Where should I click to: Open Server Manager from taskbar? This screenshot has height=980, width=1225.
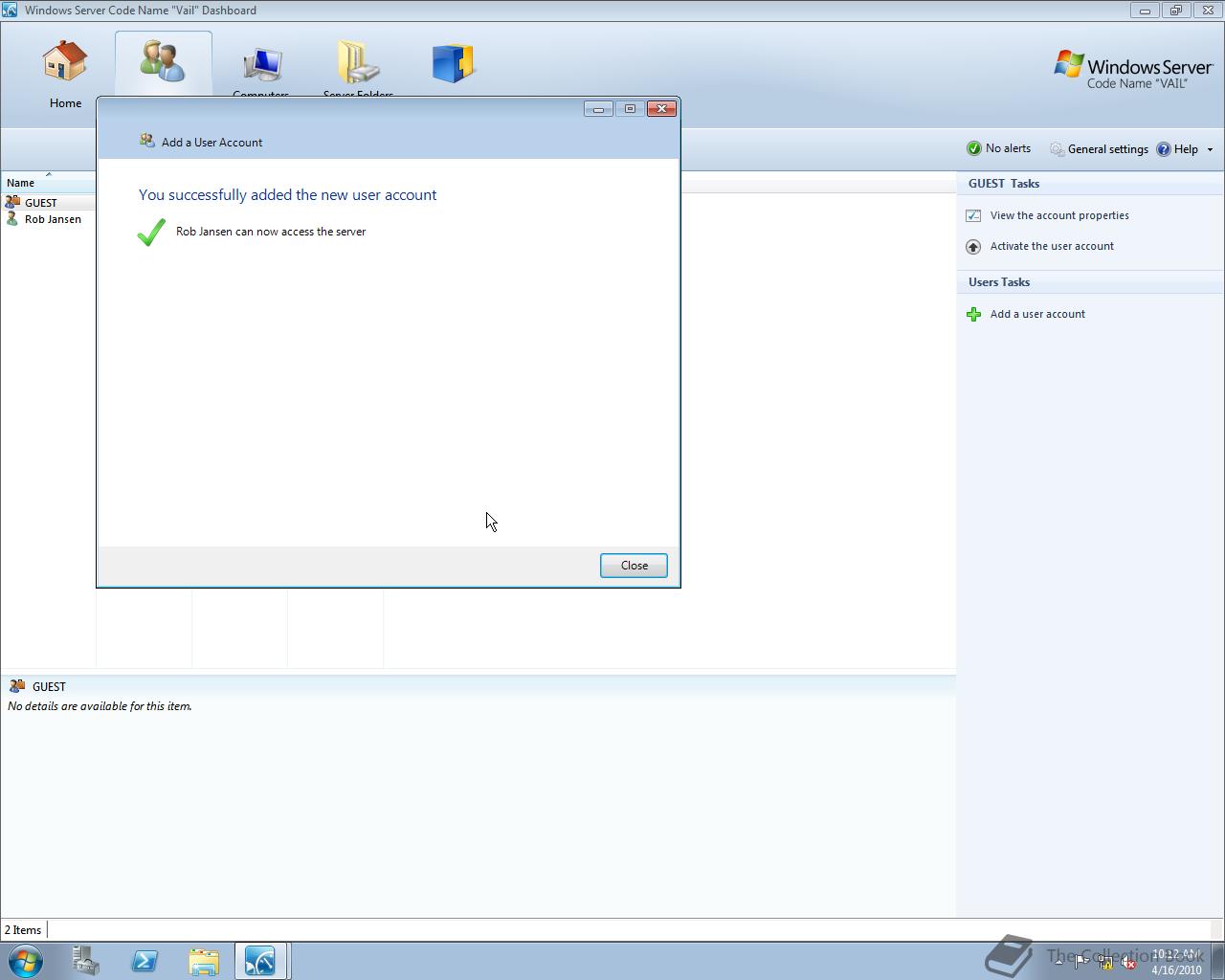click(x=86, y=961)
